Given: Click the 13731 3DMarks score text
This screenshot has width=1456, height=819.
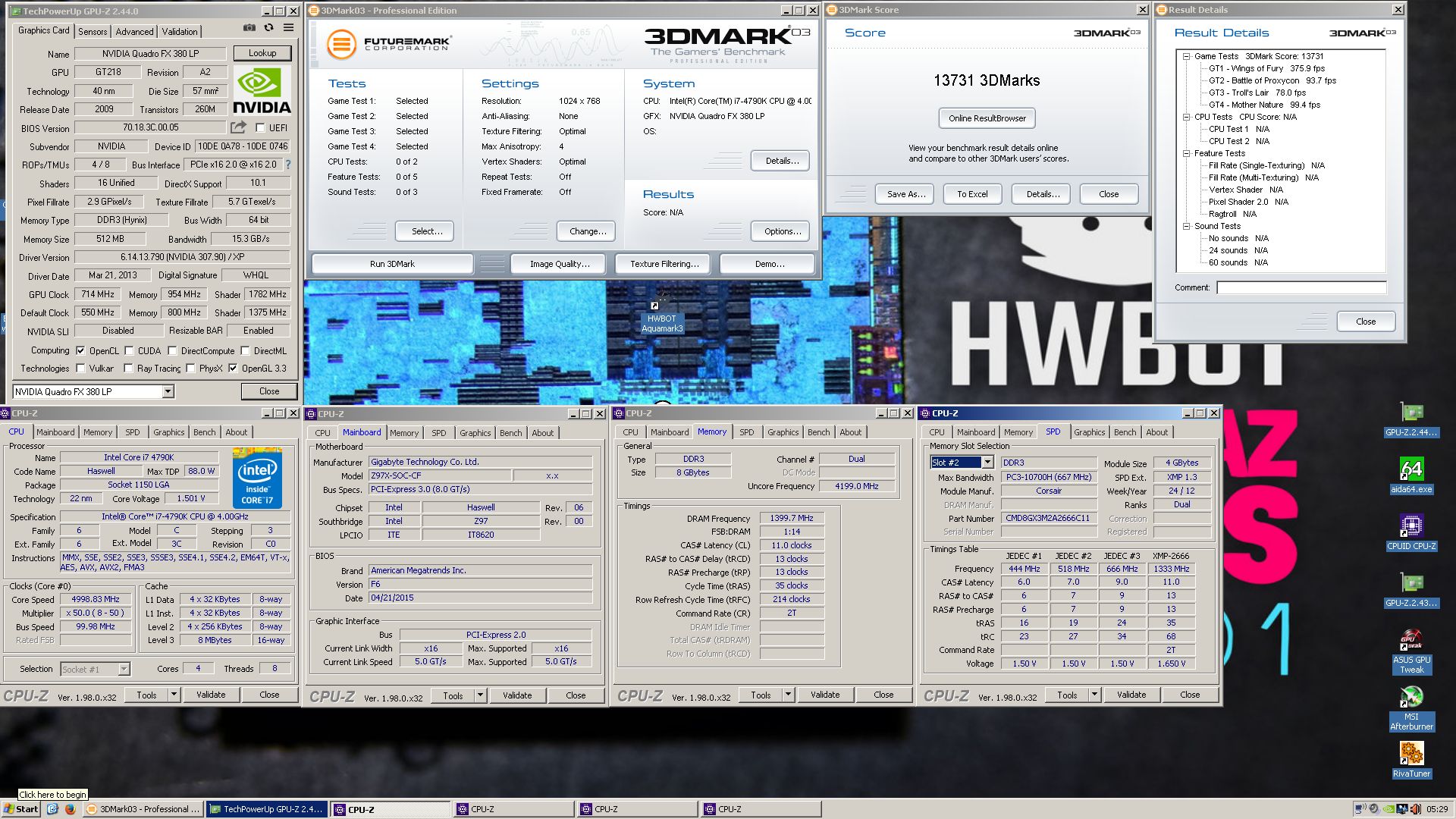Looking at the screenshot, I should (x=987, y=80).
